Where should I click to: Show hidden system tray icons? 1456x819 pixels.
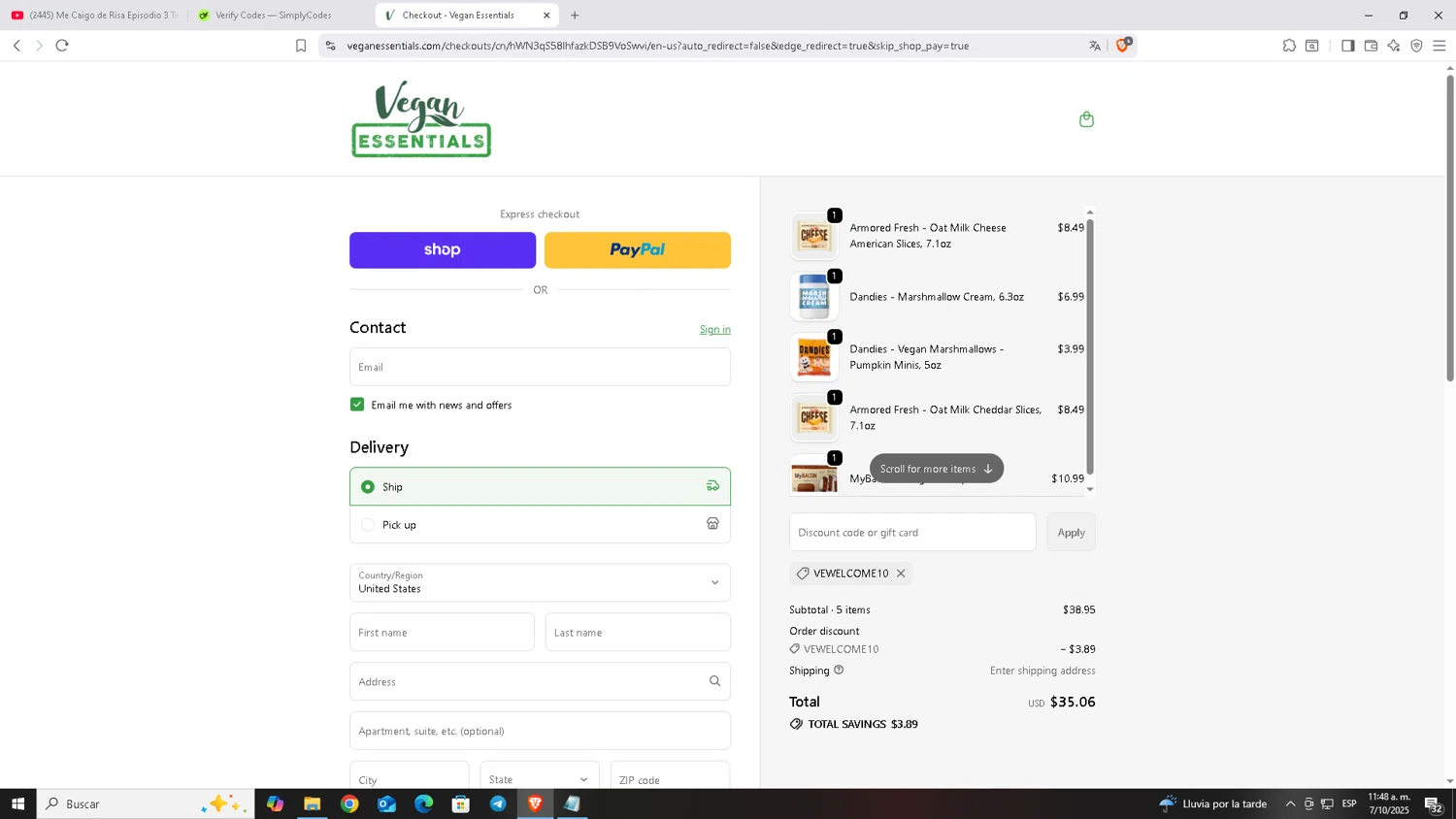pyautogui.click(x=1290, y=803)
